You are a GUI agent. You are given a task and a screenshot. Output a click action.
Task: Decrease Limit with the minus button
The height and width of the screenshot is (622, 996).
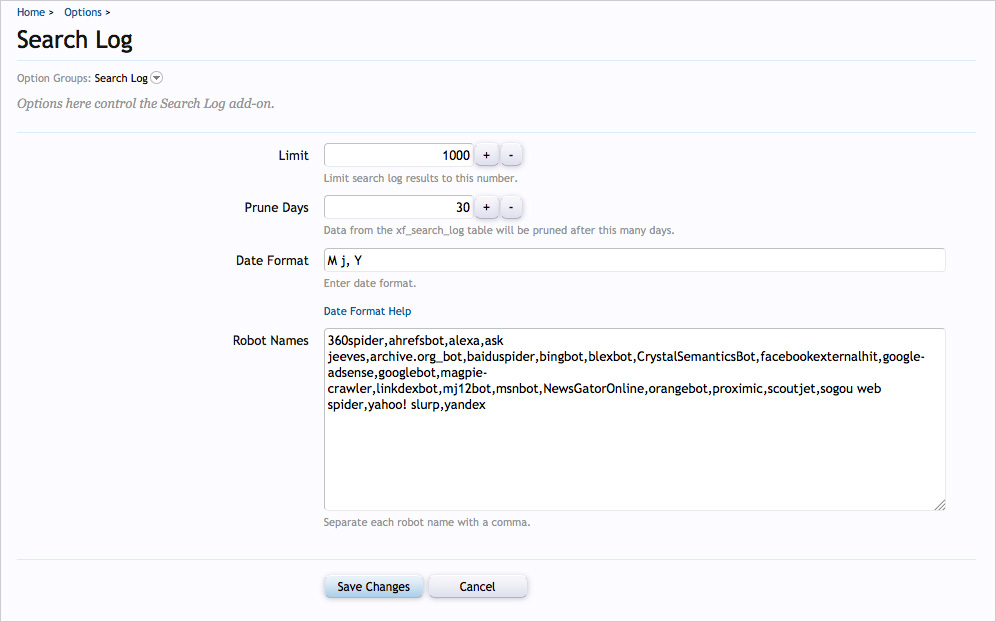(x=511, y=155)
